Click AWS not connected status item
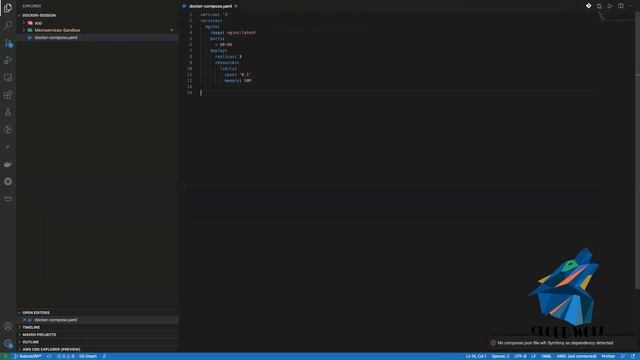The image size is (640, 360). 576,356
